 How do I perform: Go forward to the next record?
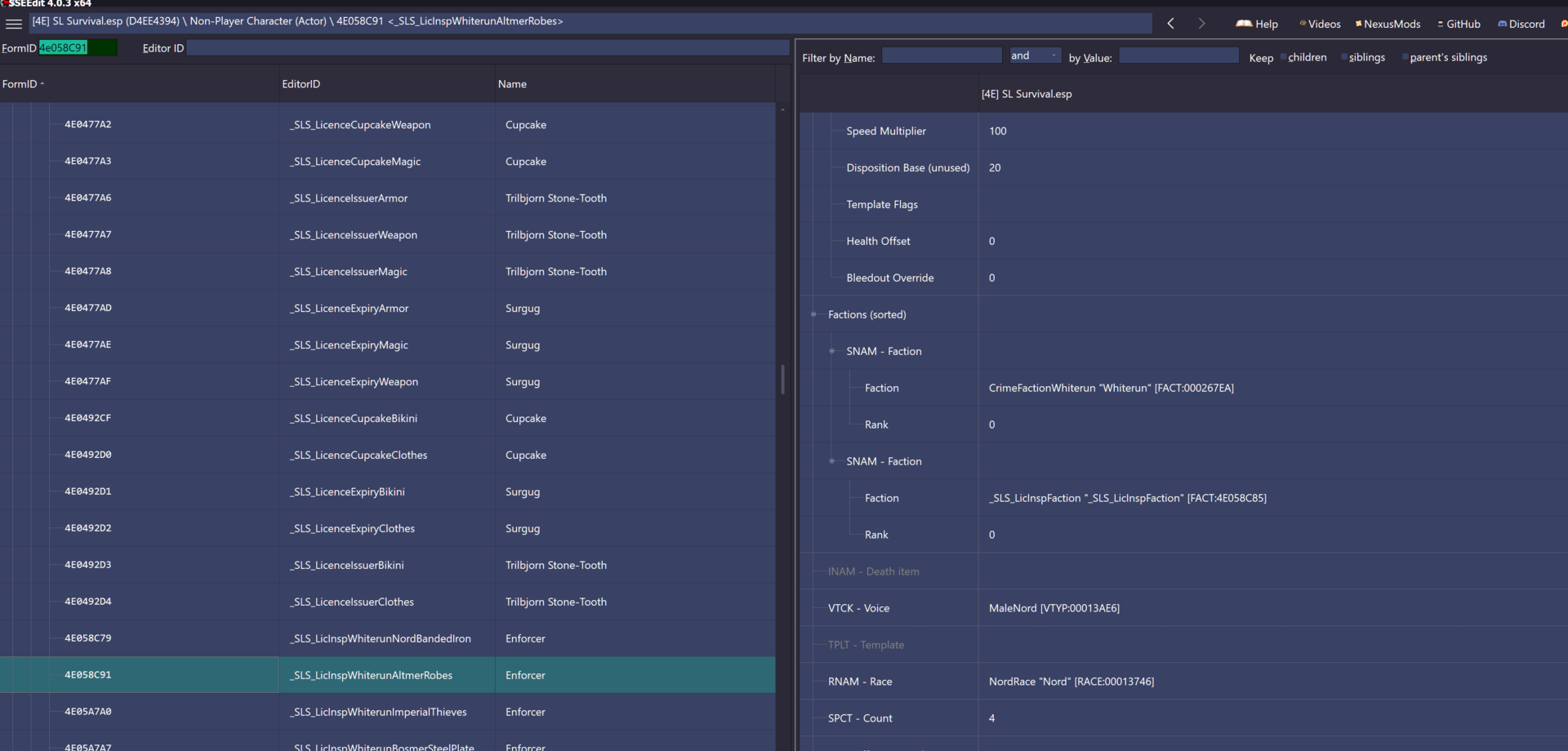(x=1201, y=24)
